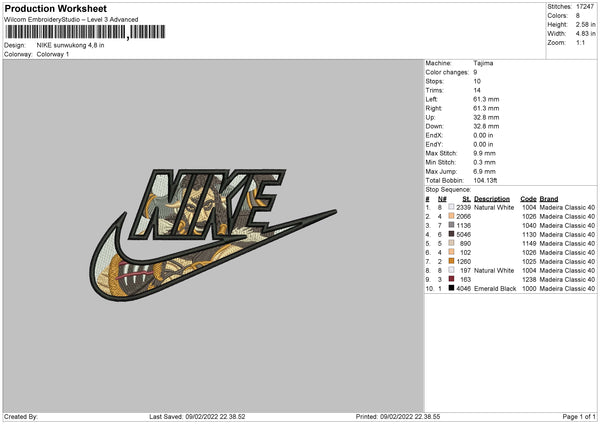The width and height of the screenshot is (600, 424).
Task: Click the Stitches value '17247'
Action: (585, 7)
